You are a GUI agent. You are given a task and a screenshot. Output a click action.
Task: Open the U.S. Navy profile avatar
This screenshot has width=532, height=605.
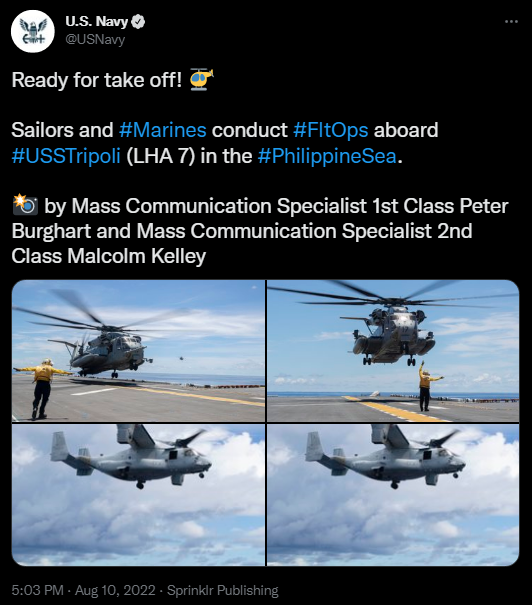[33, 31]
